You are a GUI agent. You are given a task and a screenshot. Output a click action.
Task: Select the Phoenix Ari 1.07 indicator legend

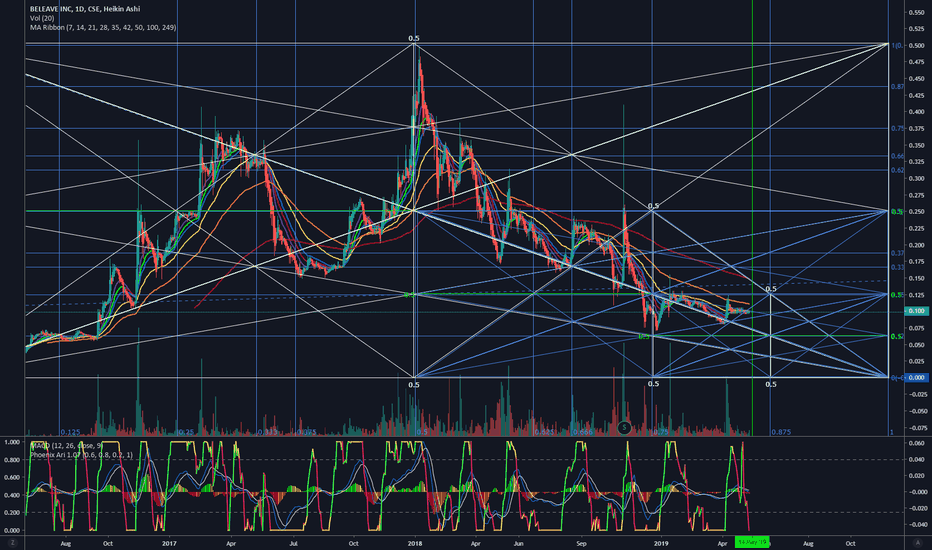pos(81,455)
